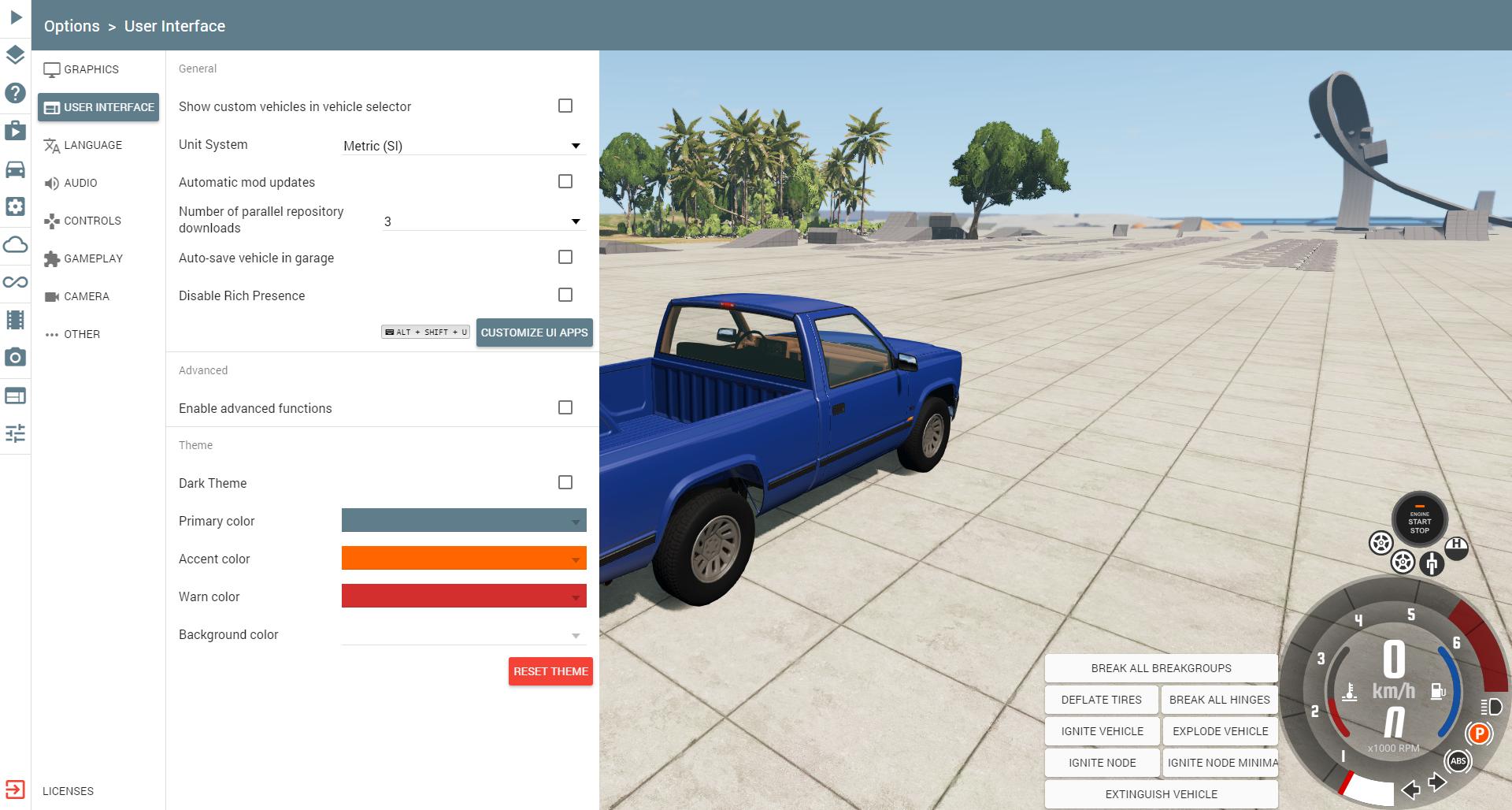Click the Alt+Shift+U shortcut hint label

[425, 333]
